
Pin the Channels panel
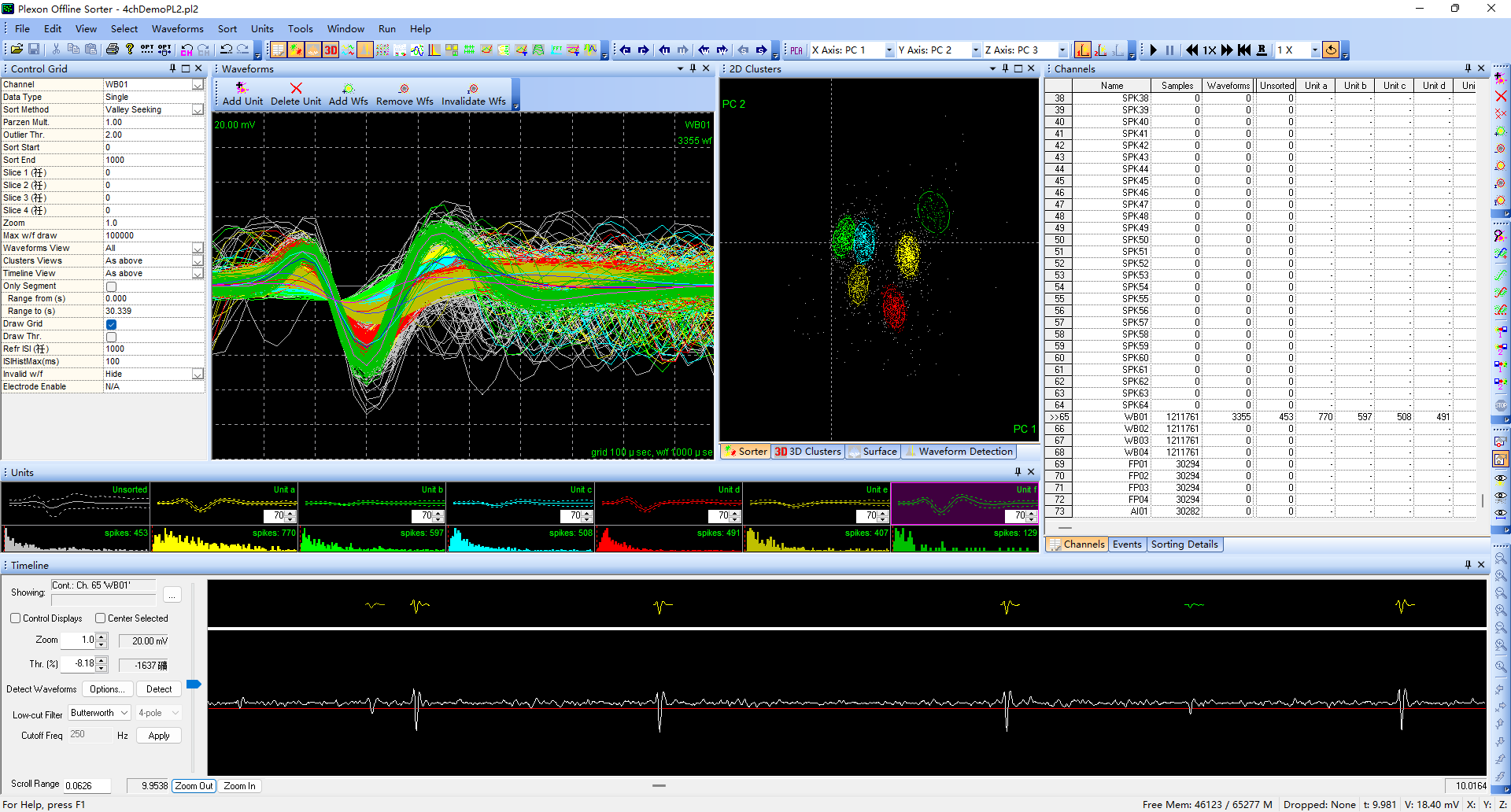click(x=1468, y=68)
